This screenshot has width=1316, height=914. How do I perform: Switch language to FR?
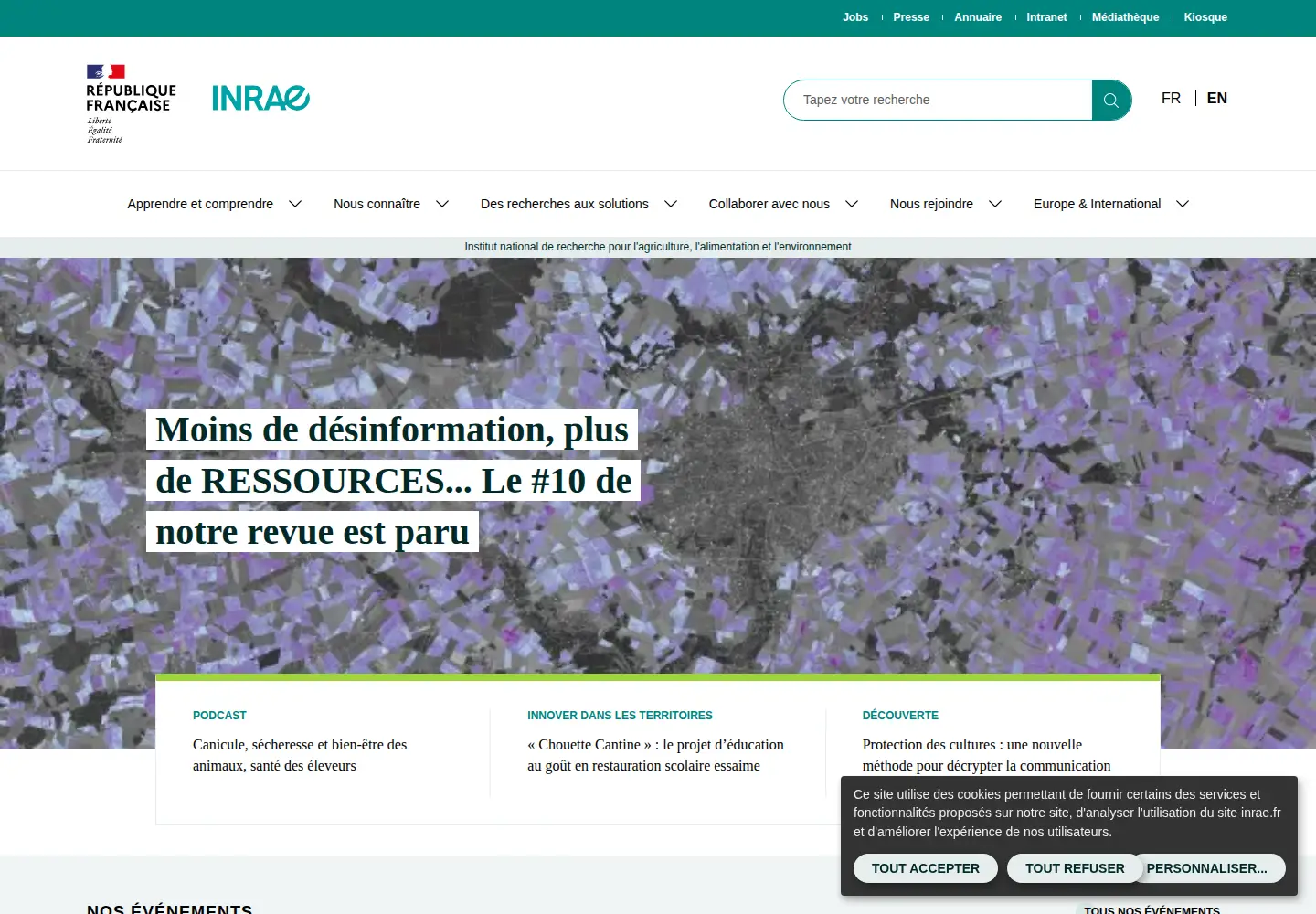pyautogui.click(x=1171, y=98)
